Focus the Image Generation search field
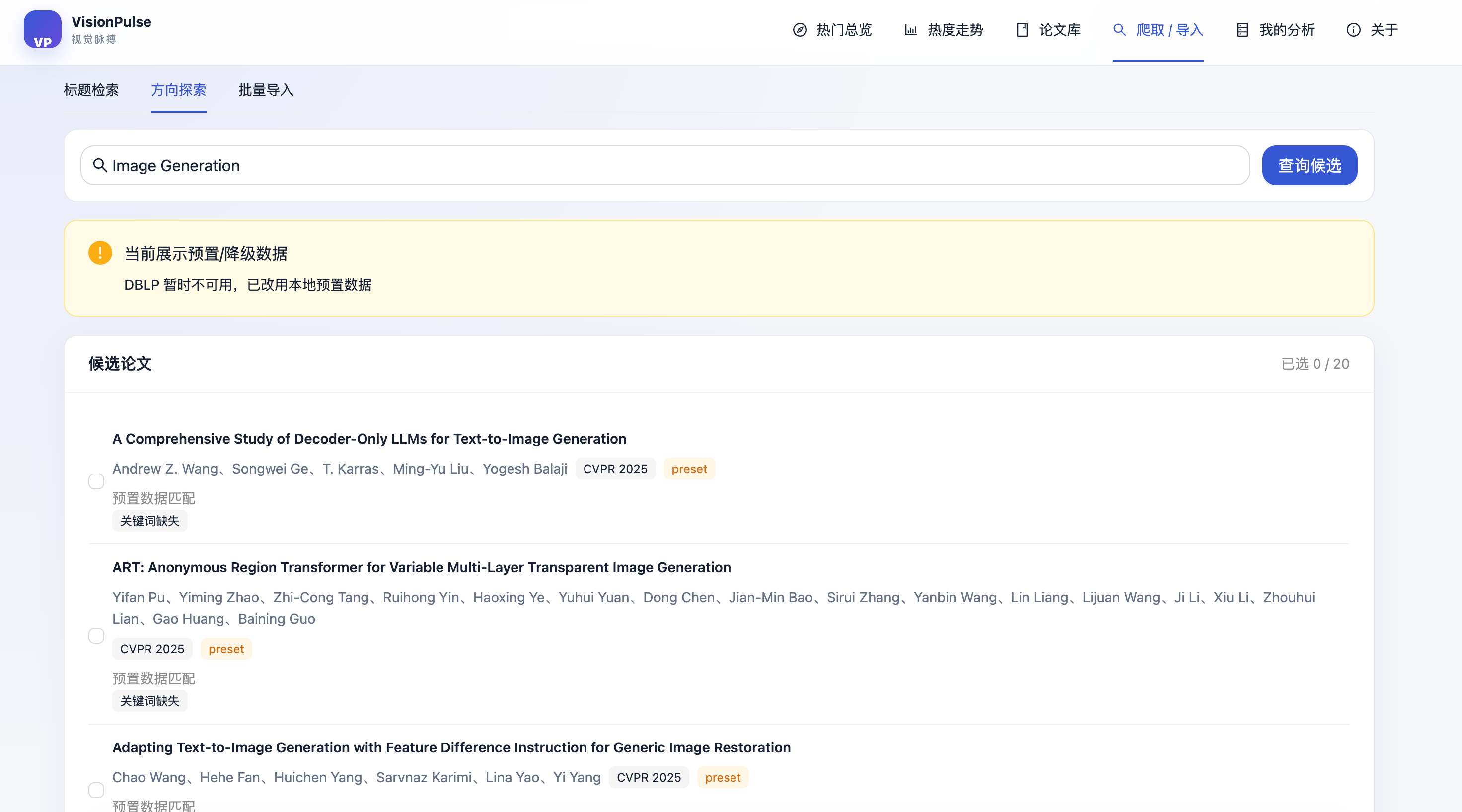 click(x=665, y=165)
